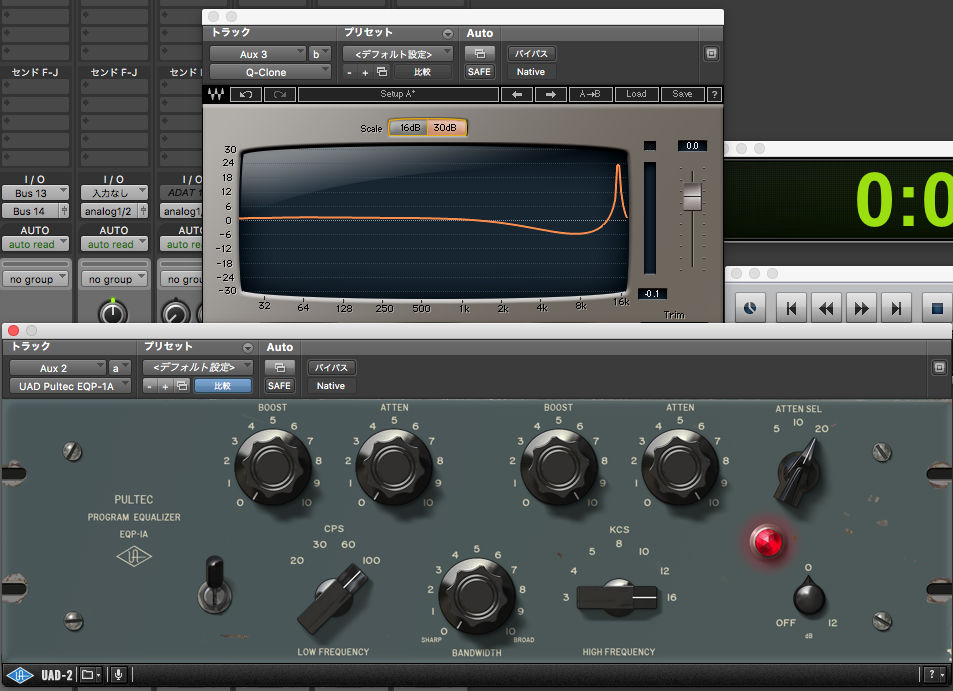Open Q-Clone preset list <デフォルト設定>

398,54
